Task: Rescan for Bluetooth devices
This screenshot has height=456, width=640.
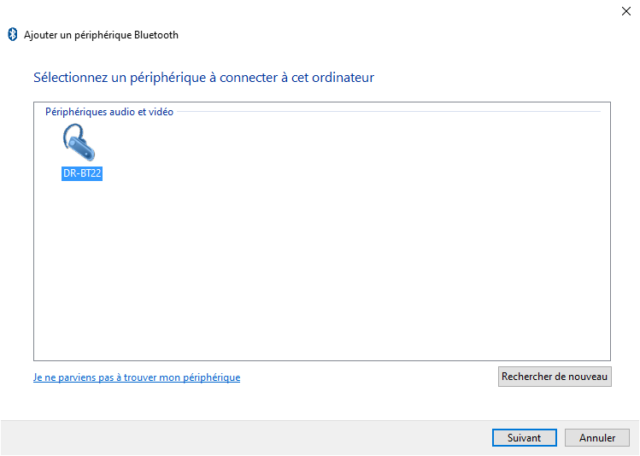Action: pos(554,376)
